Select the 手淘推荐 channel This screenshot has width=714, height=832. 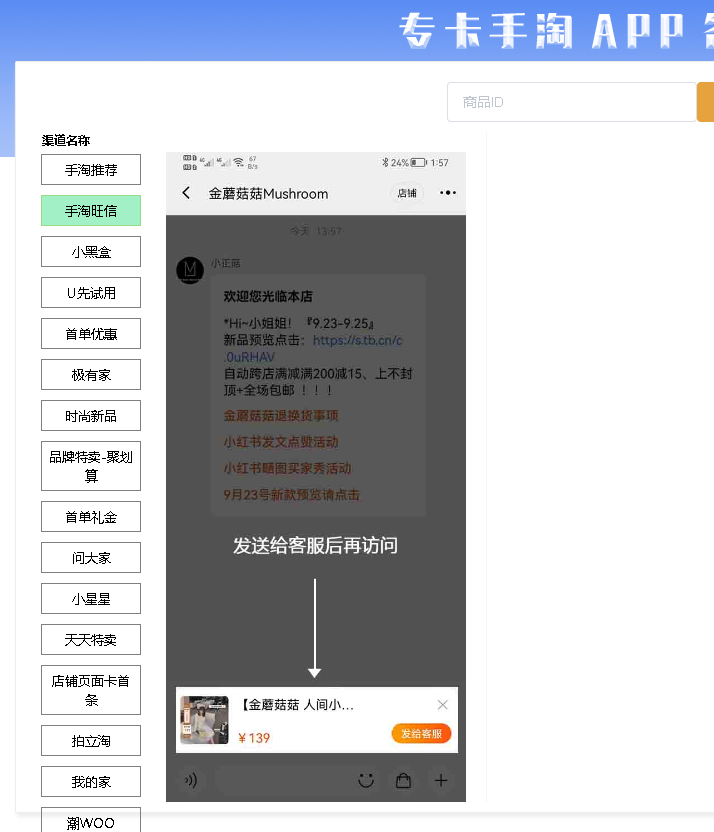(x=91, y=170)
